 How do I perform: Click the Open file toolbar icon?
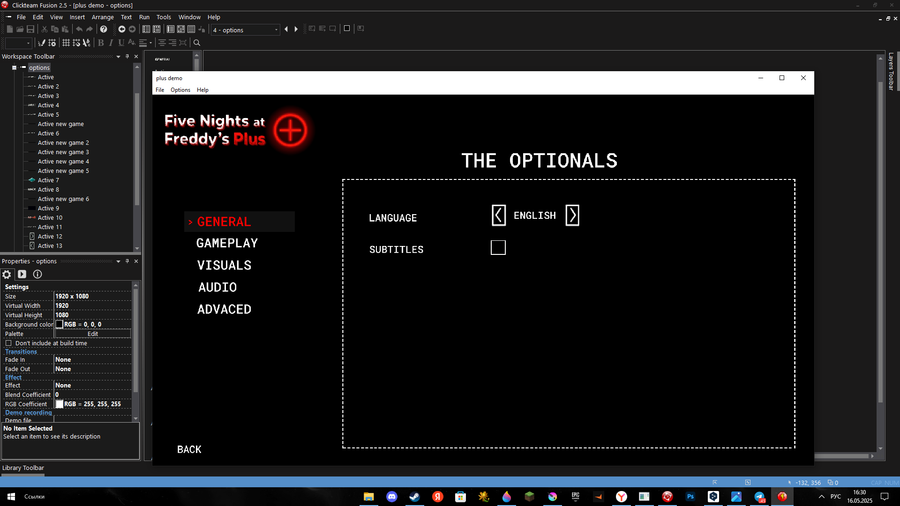(x=20, y=29)
